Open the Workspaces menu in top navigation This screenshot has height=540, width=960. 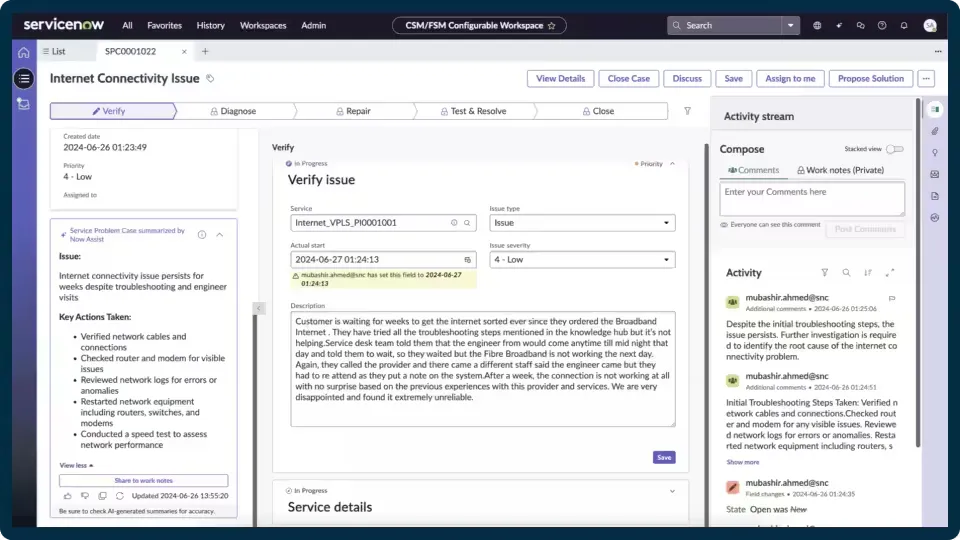point(263,25)
